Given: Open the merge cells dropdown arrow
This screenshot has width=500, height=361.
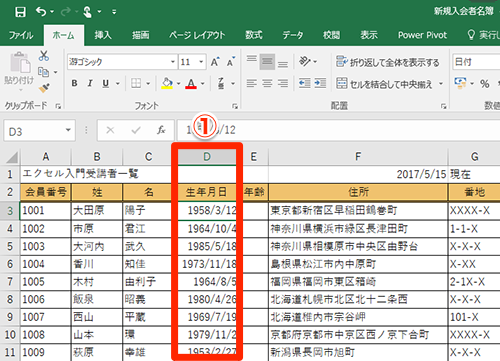Looking at the screenshot, I should click(441, 84).
